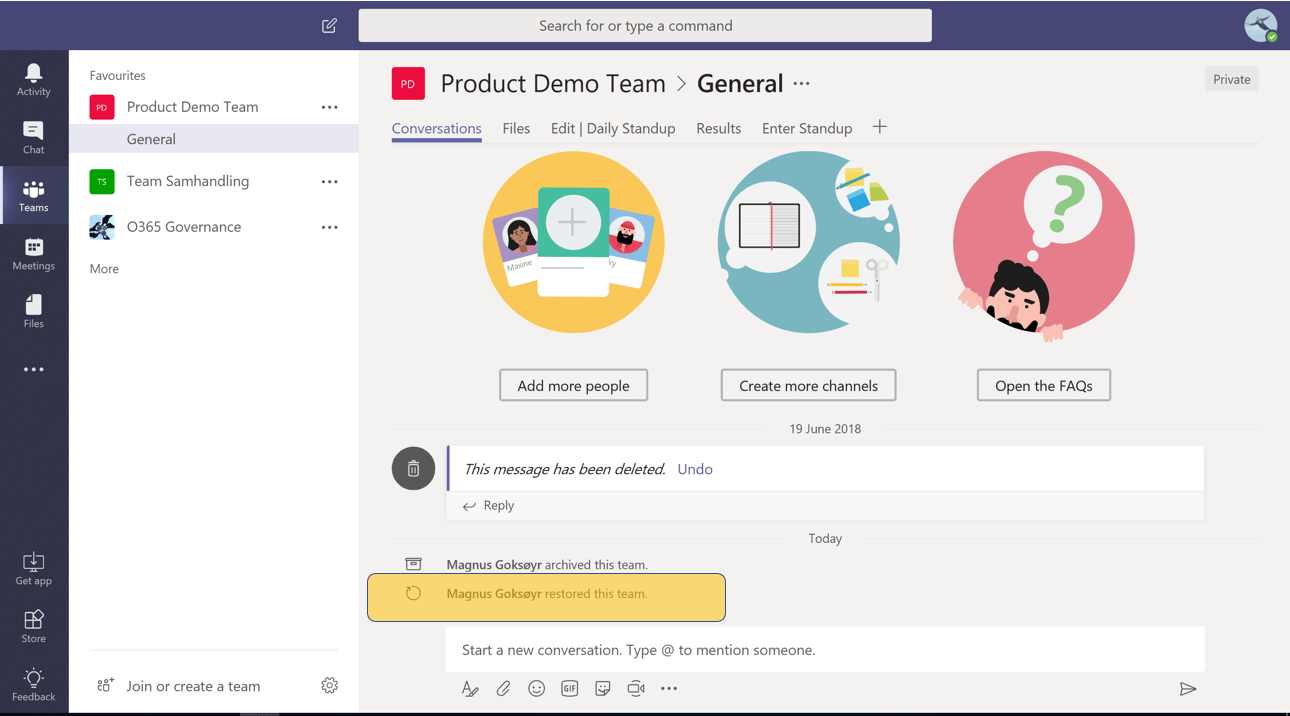Open the new chat compose icon
The height and width of the screenshot is (716, 1290).
coord(329,25)
